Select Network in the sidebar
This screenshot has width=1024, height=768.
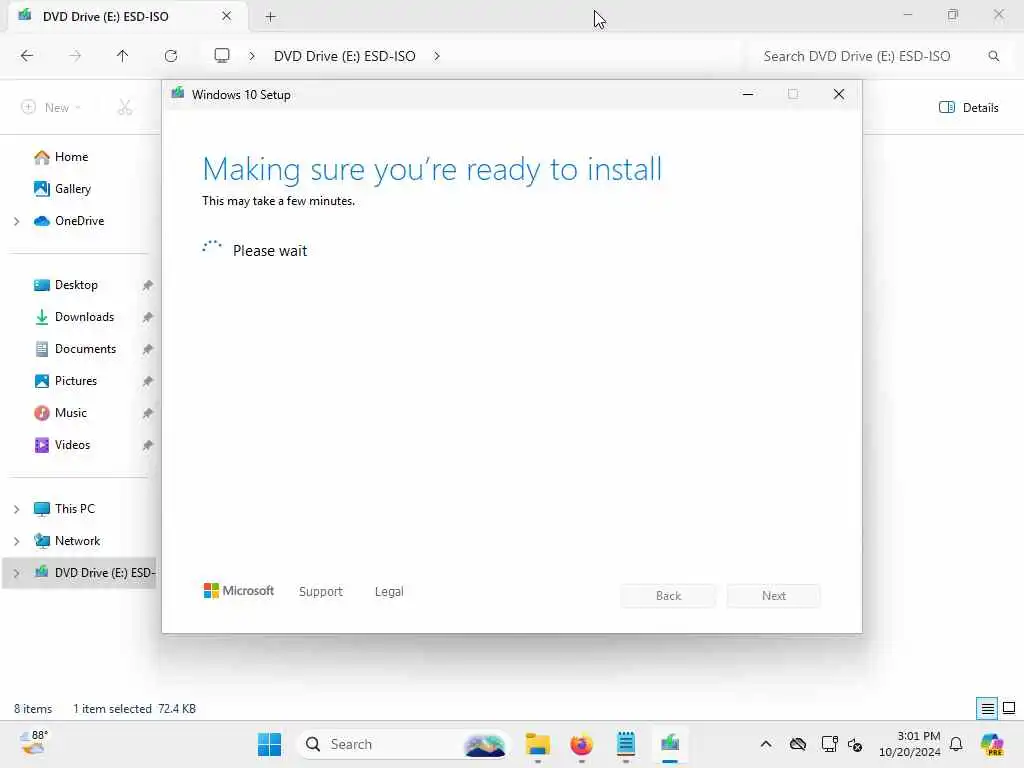(77, 541)
